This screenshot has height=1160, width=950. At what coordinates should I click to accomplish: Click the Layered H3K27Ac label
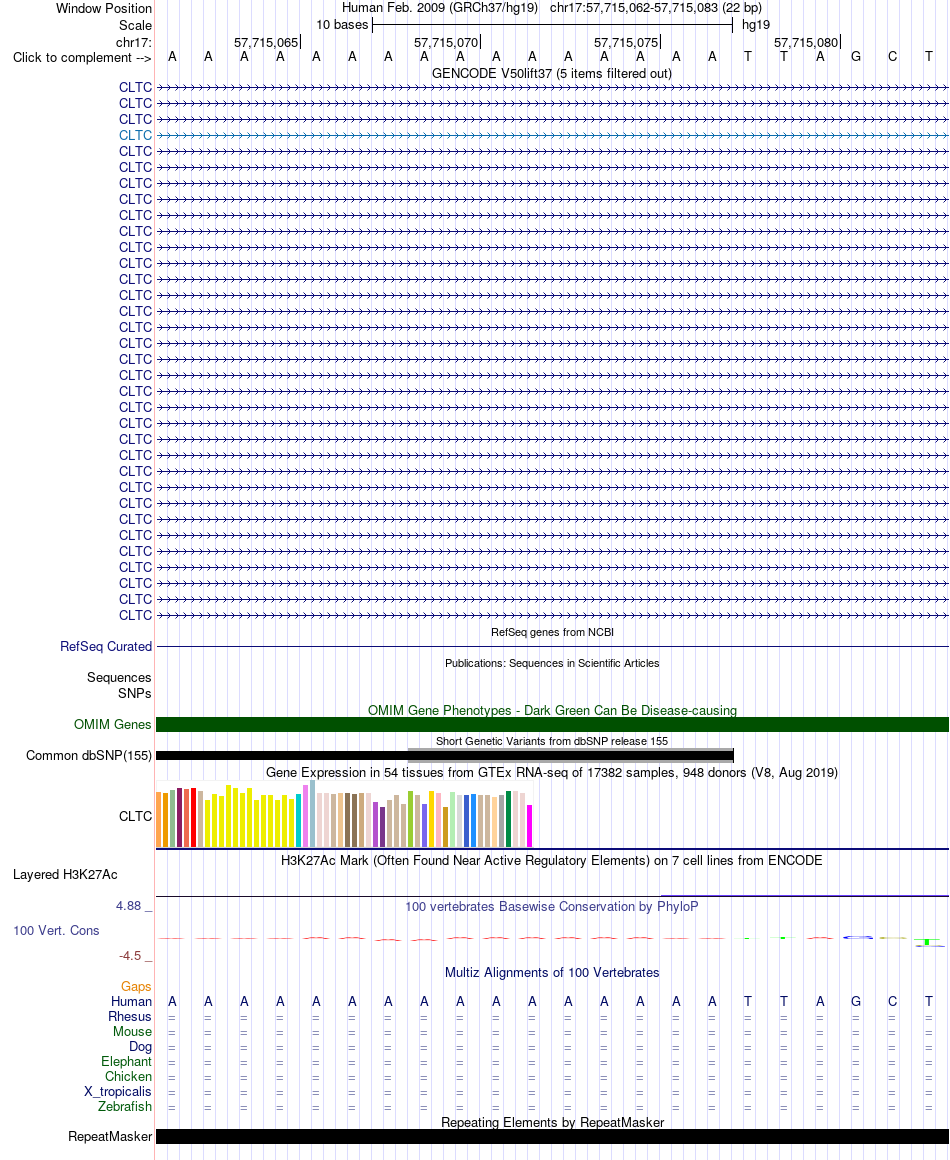[x=65, y=874]
